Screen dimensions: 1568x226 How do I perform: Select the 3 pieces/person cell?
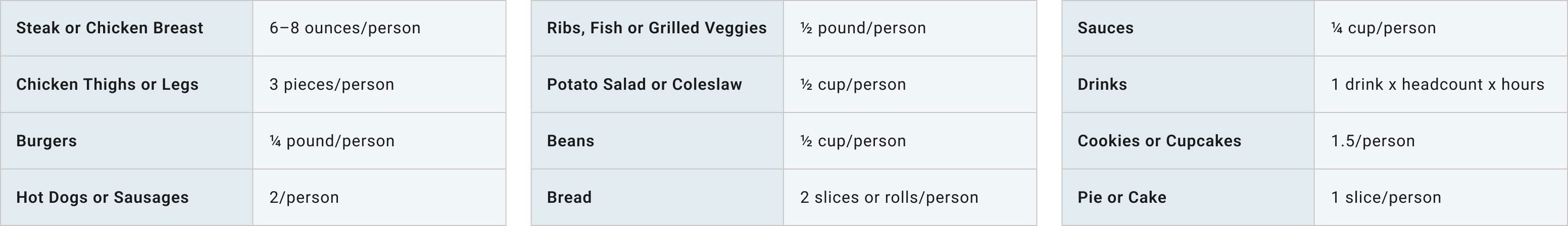click(332, 84)
